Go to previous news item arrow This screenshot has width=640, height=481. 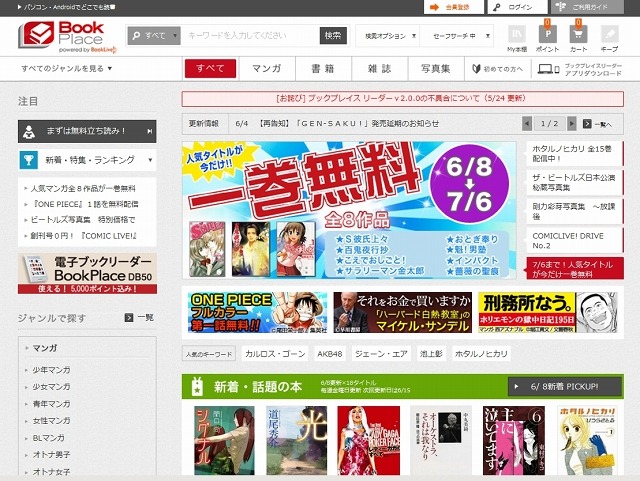pos(527,123)
